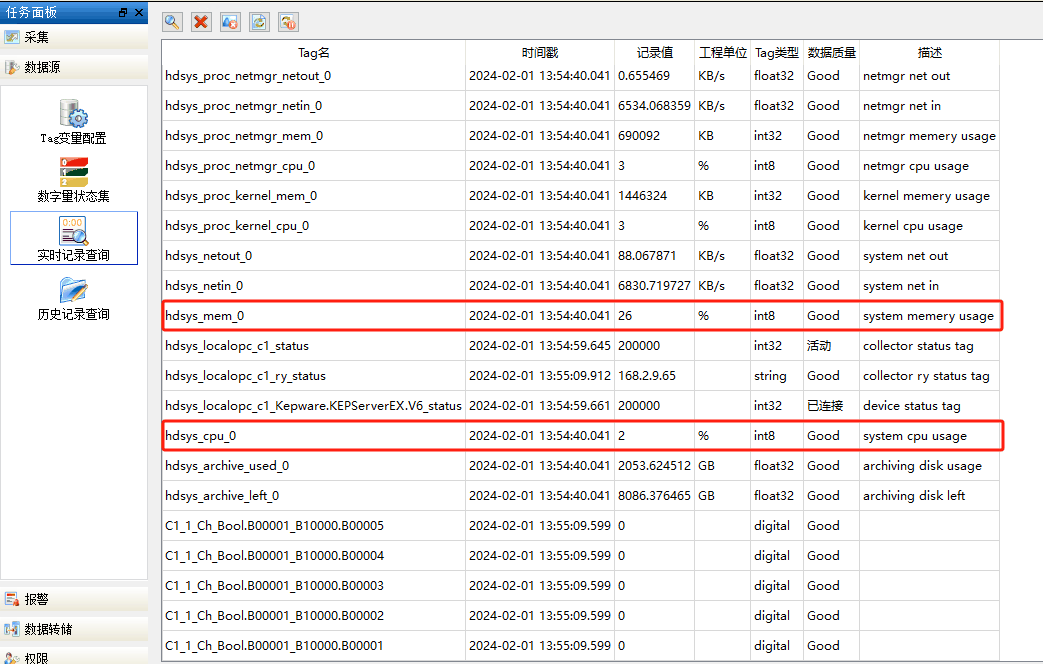This screenshot has height=664, width=1043.
Task: Click the 数据质量 column header
Action: 831,53
